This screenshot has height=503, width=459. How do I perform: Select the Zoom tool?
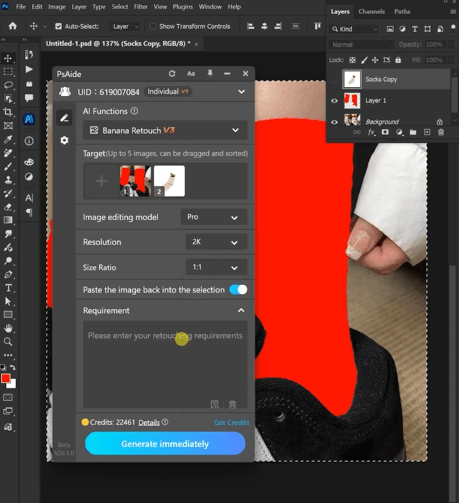click(8, 341)
